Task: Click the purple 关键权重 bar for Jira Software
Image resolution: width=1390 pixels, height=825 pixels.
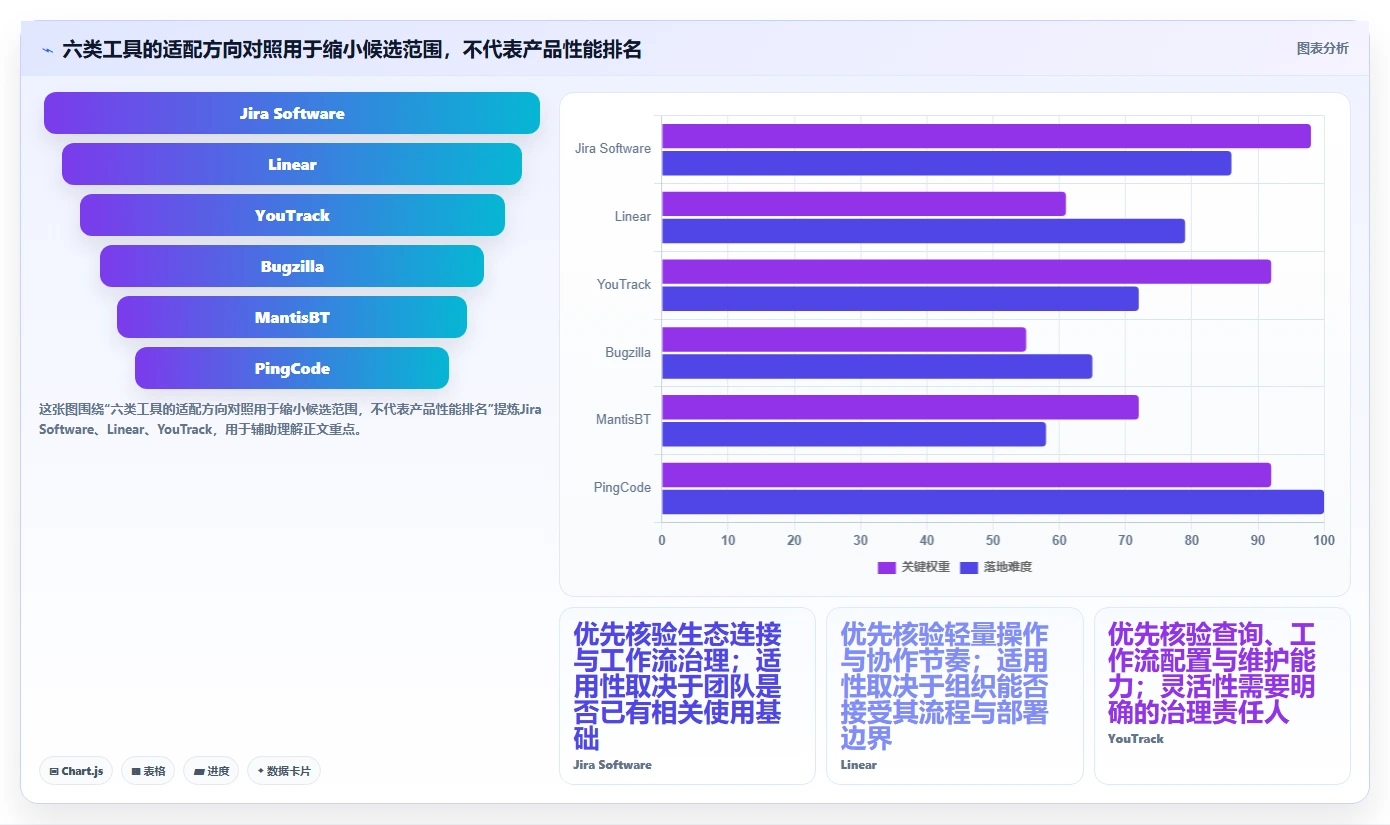Action: tap(986, 136)
